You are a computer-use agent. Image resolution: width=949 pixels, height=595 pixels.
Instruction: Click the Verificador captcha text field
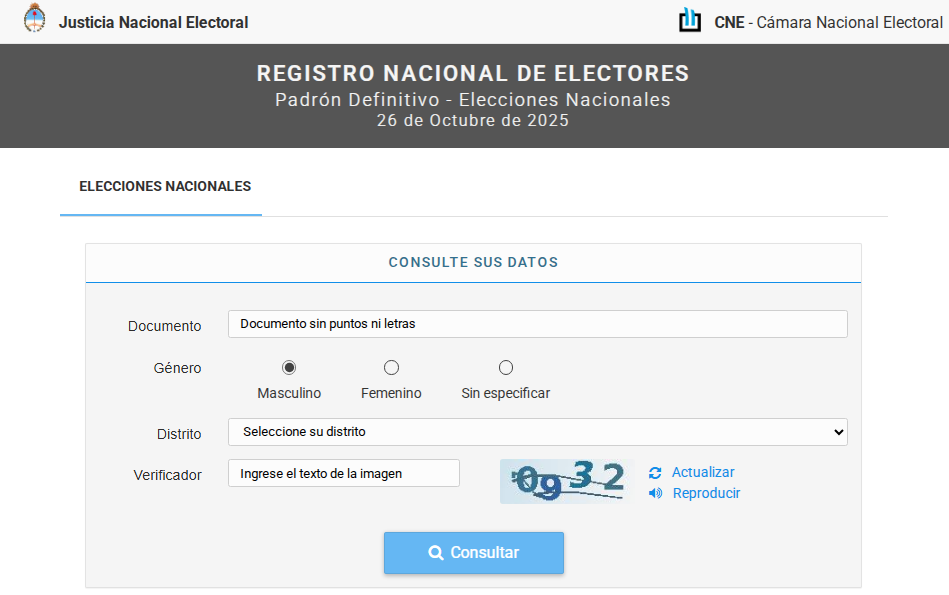[343, 473]
